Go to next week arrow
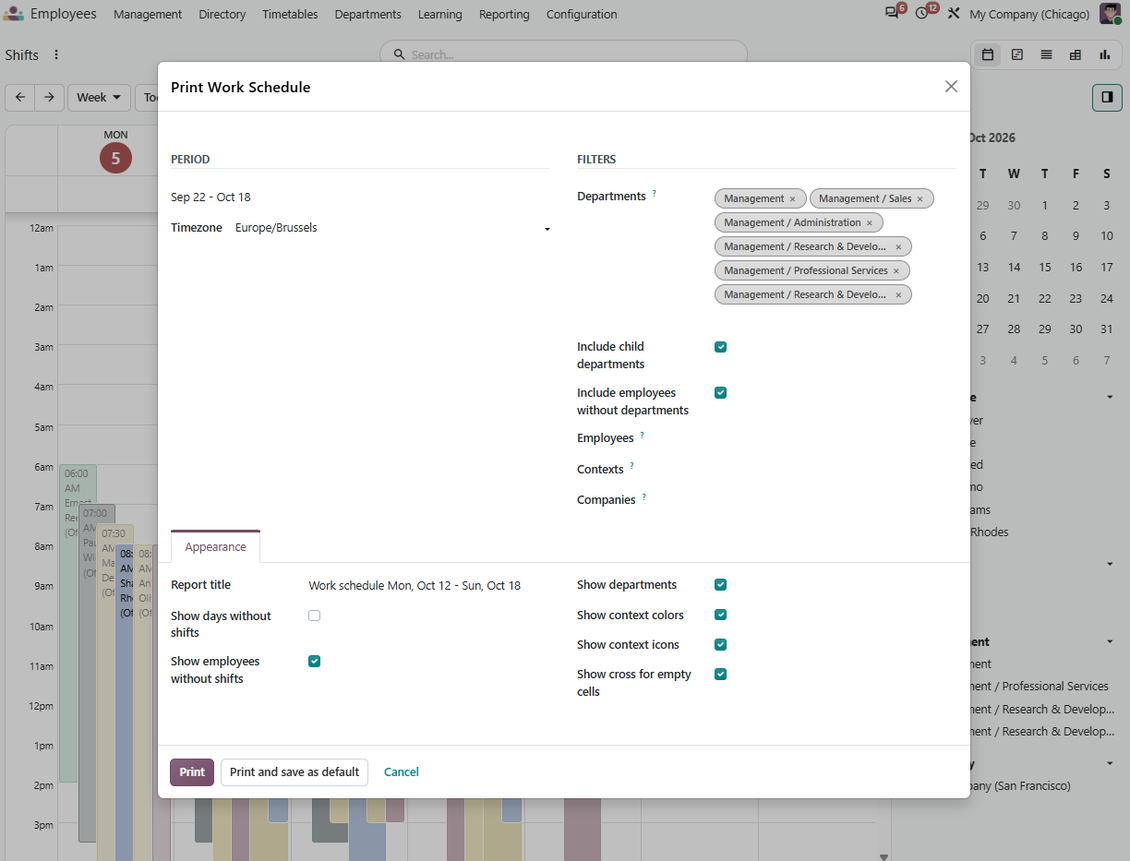The height and width of the screenshot is (861, 1130). click(x=49, y=97)
